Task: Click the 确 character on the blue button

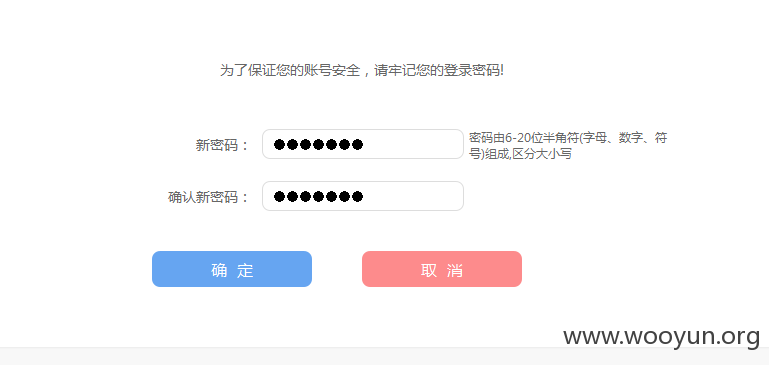Action: (218, 270)
